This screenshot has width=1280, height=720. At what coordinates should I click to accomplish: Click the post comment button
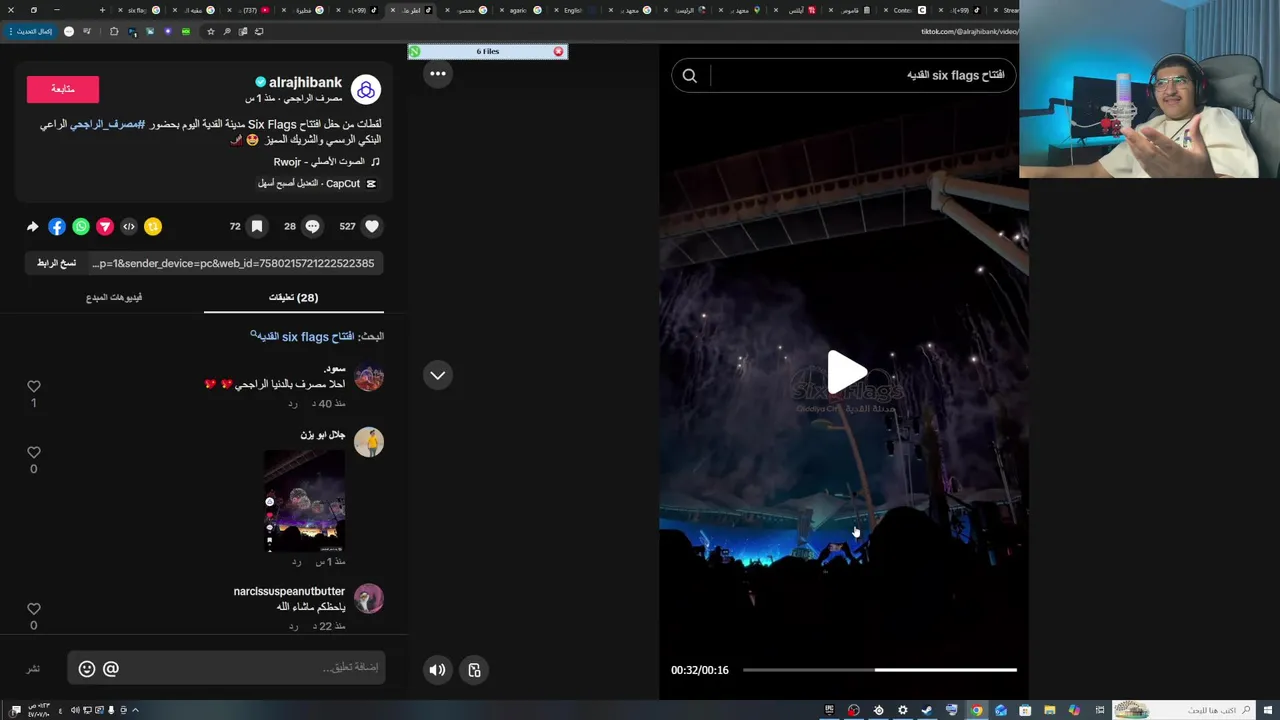(x=33, y=668)
